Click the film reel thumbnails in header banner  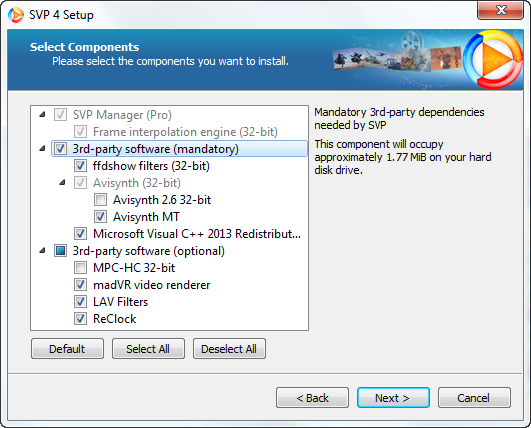point(397,54)
